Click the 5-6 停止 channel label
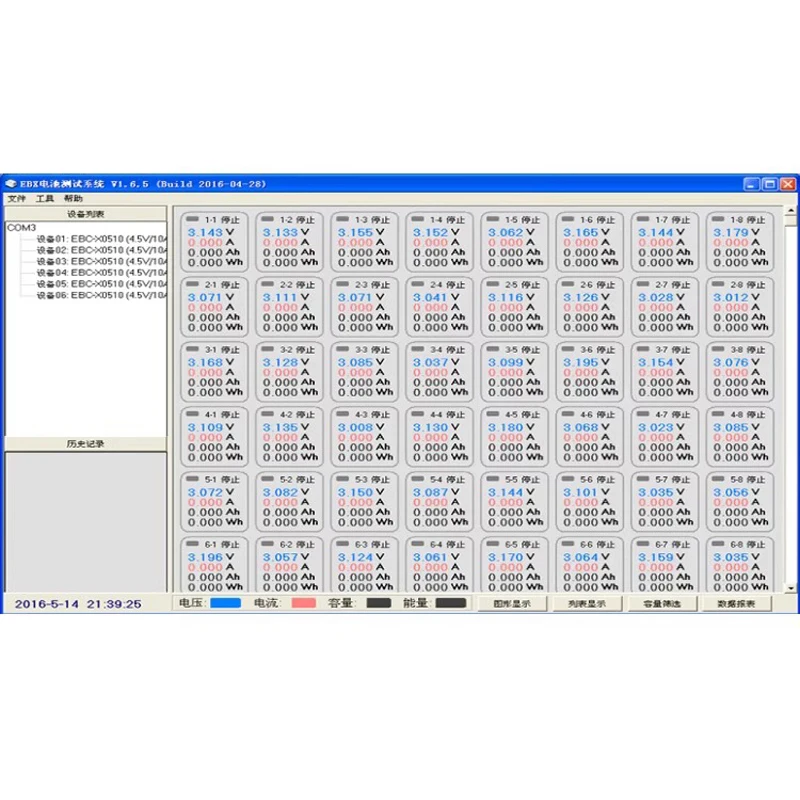The width and height of the screenshot is (800, 800). tap(598, 480)
